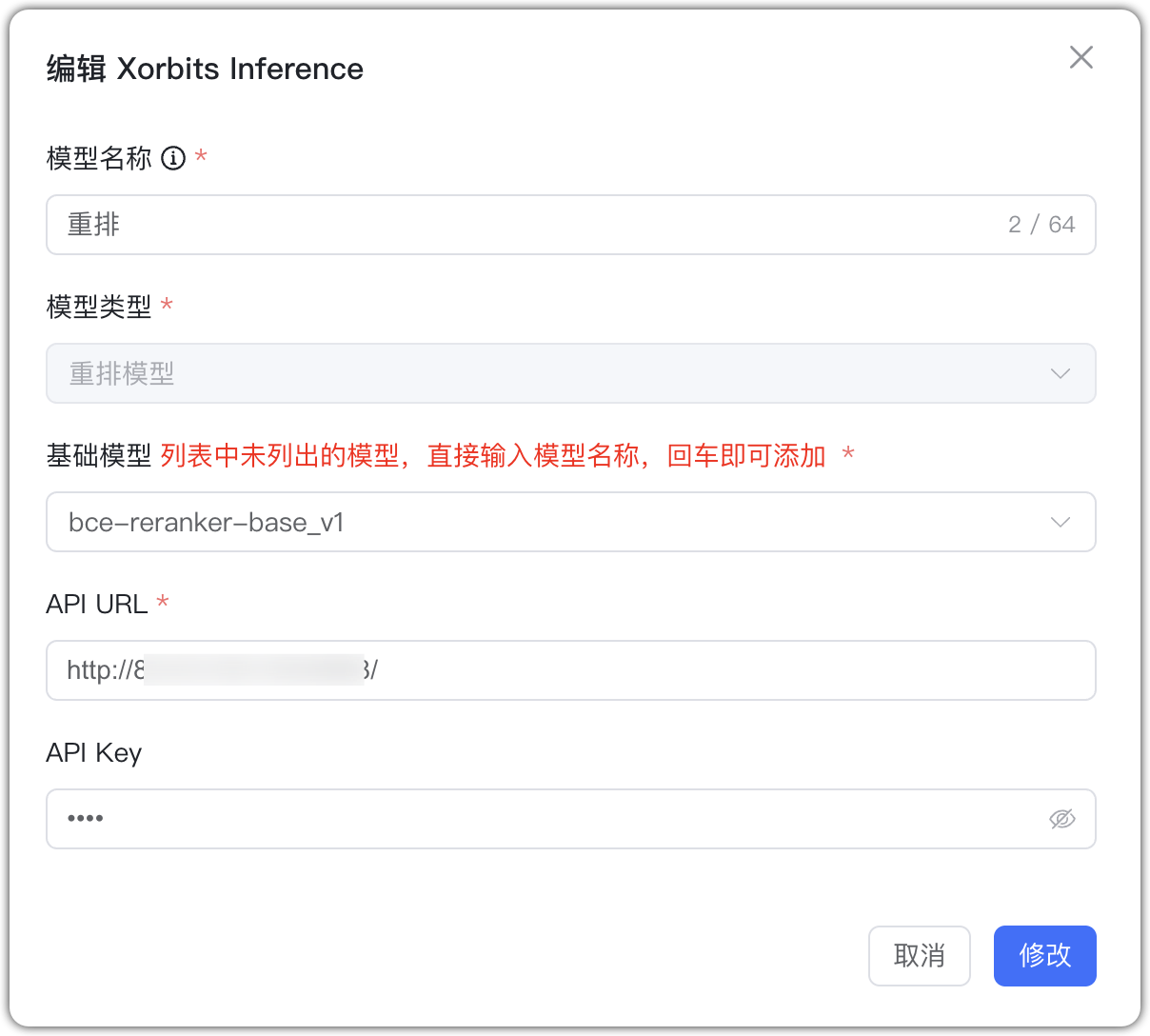1150x1036 pixels.
Task: Click the 修改 submit button
Action: pyautogui.click(x=1045, y=956)
